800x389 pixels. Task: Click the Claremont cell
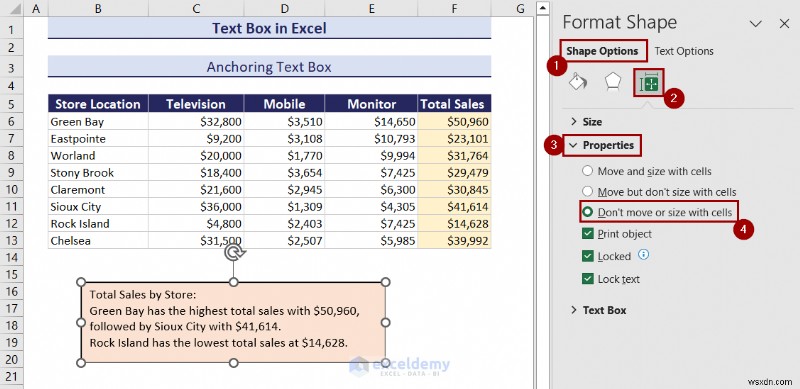click(x=98, y=189)
